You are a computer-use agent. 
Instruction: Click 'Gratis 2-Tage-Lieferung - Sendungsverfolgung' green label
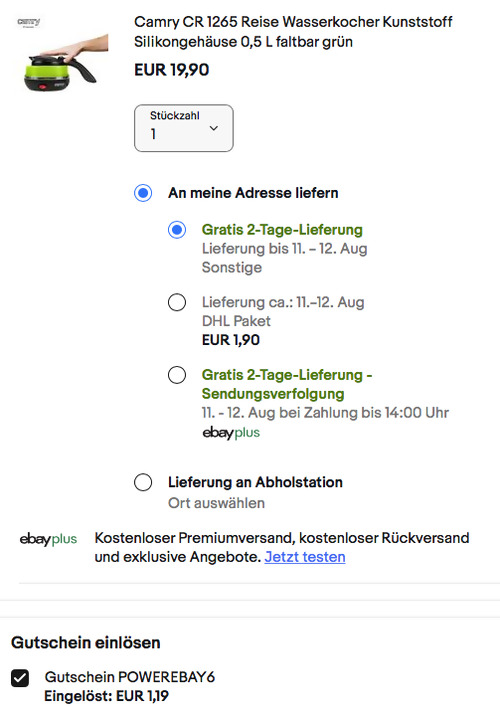(x=287, y=384)
